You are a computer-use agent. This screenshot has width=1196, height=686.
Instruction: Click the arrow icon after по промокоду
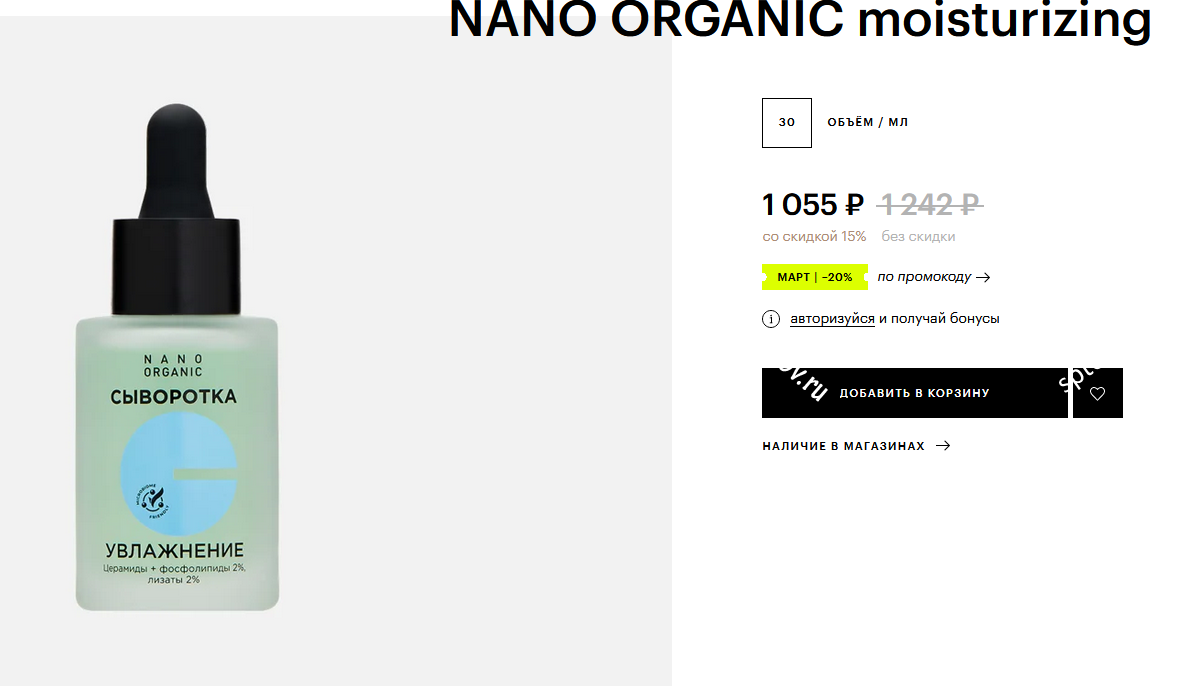point(983,277)
